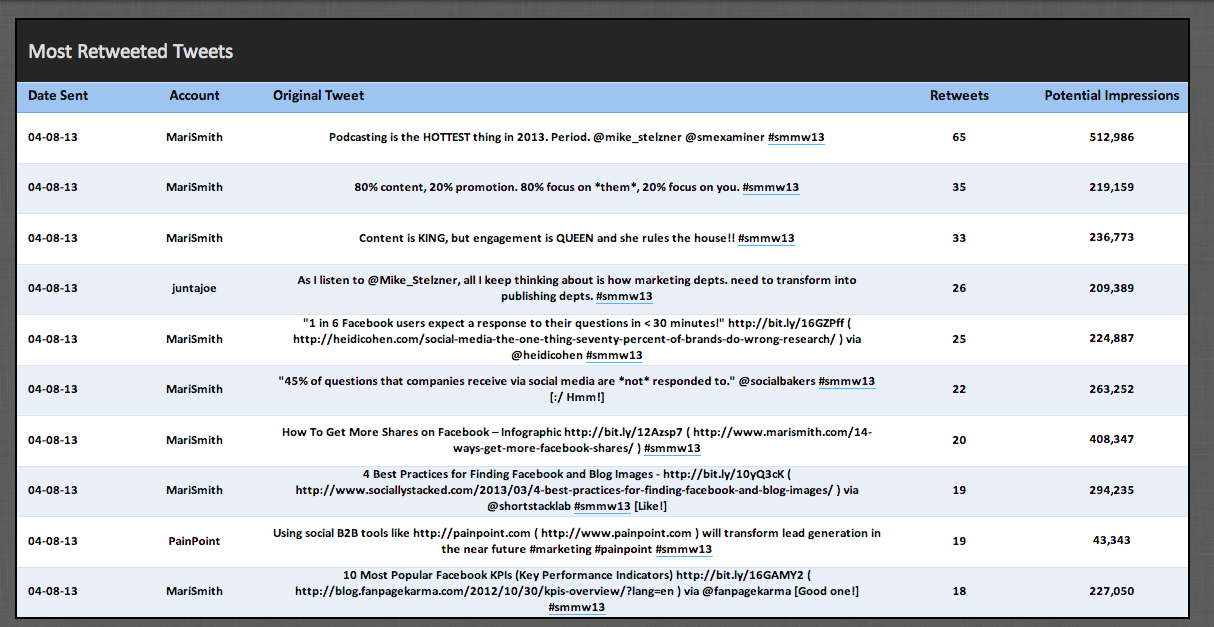Click the '4 Best Practices' tweet text
Screen dimensions: 1214x627
pyautogui.click(x=577, y=490)
